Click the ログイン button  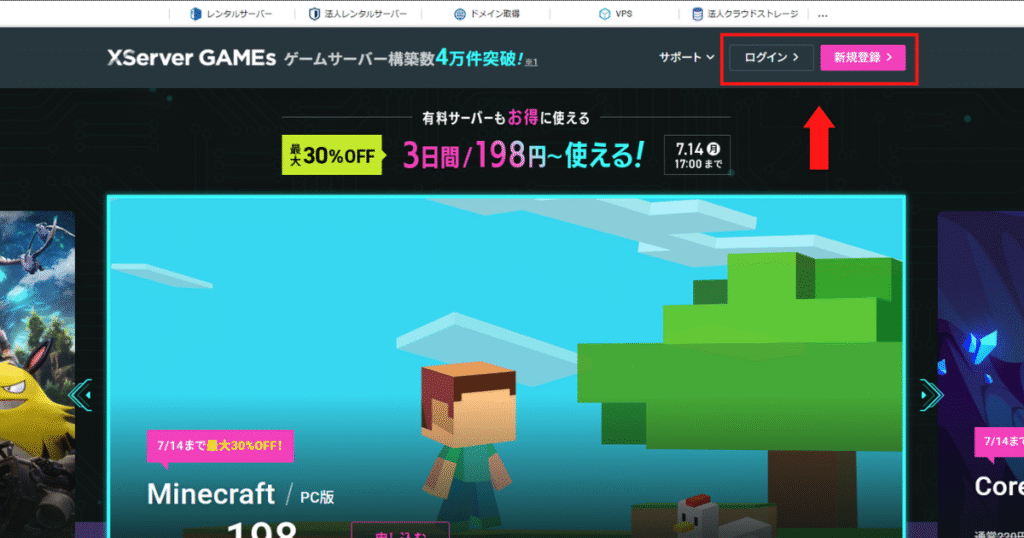tap(771, 57)
